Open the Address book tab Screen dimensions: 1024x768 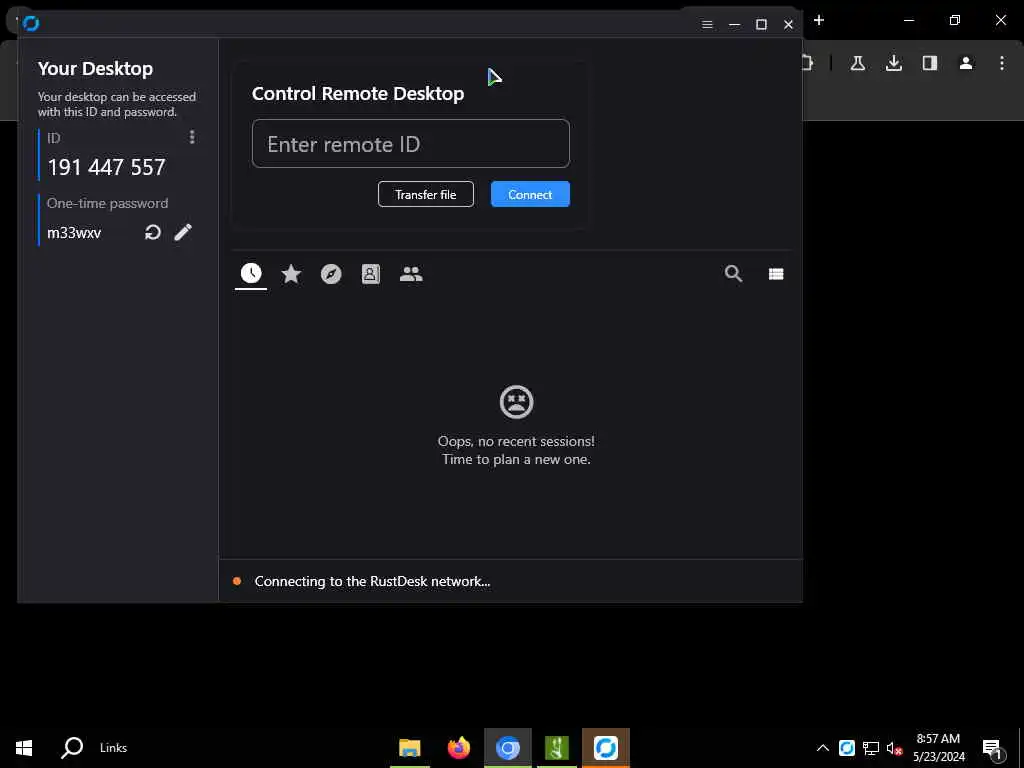[371, 274]
